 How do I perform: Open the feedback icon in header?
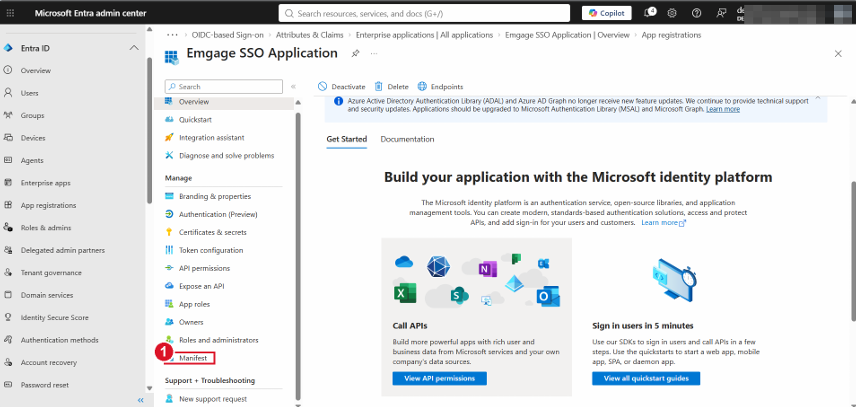pyautogui.click(x=721, y=13)
